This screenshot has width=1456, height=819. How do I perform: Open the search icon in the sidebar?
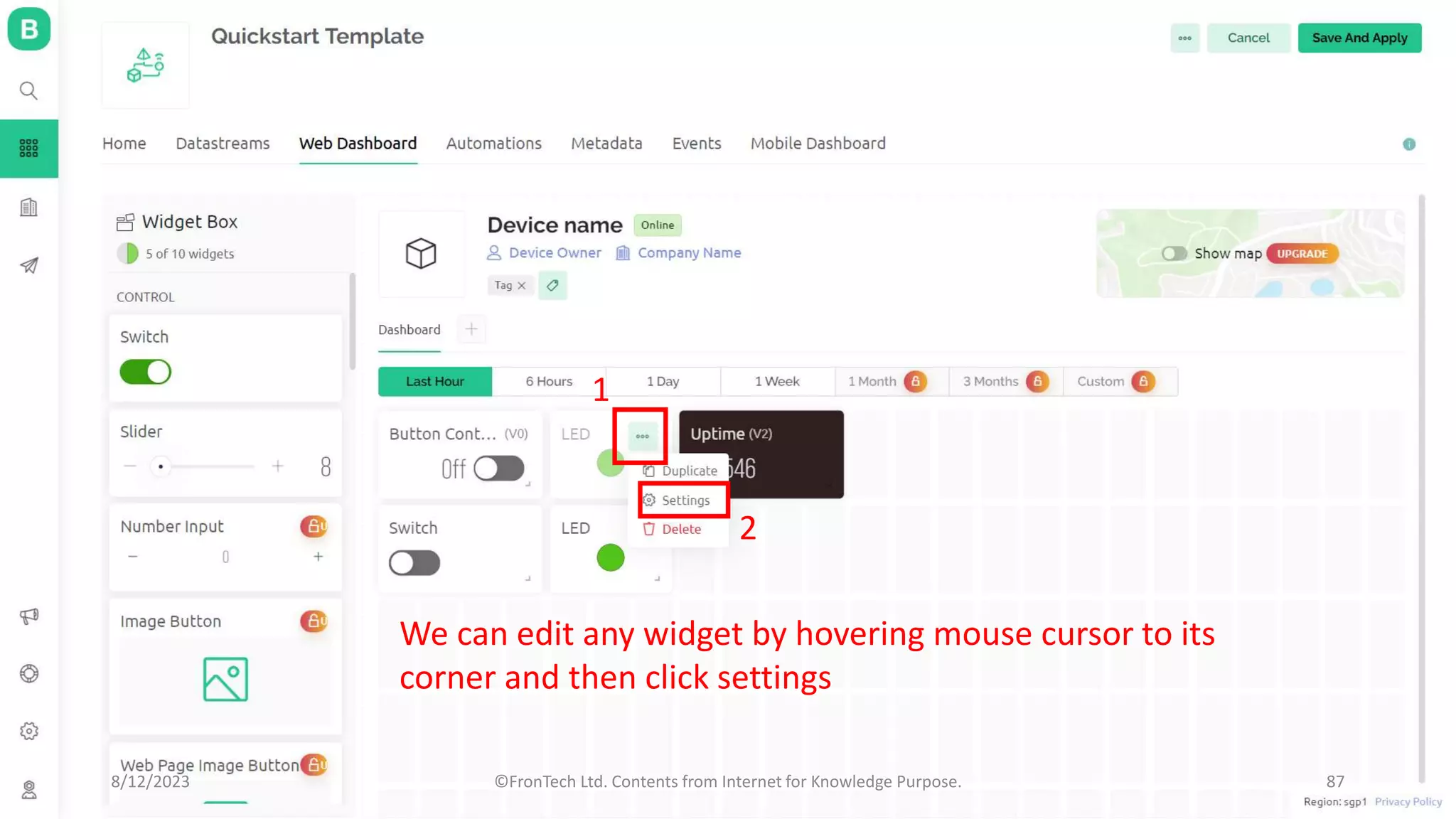coord(28,90)
